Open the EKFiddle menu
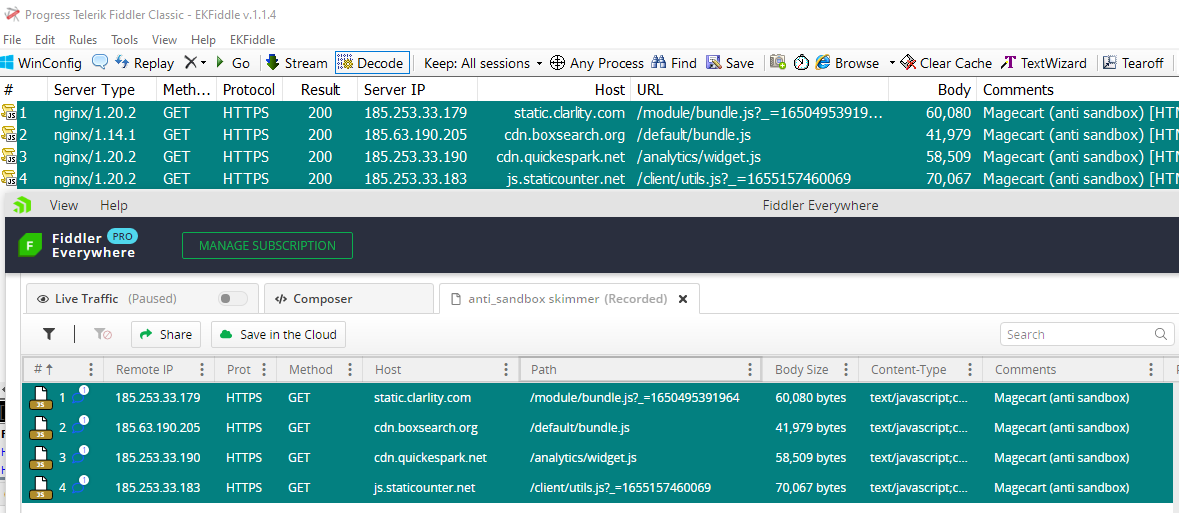Viewport: 1179px width, 513px height. 253,40
